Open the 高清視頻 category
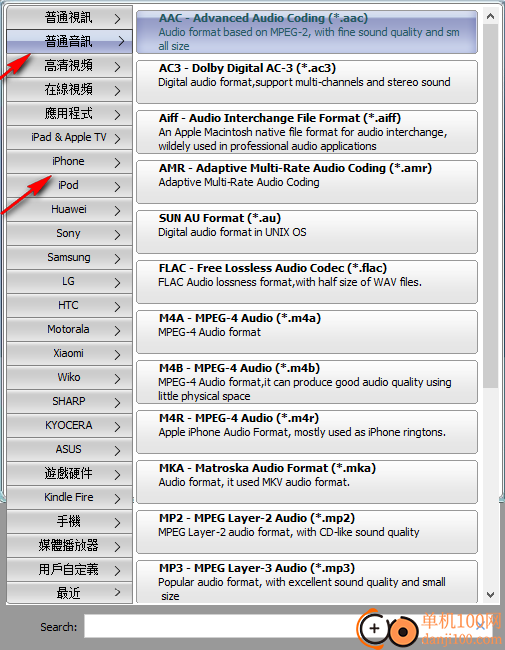Viewport: 505px width, 650px height. click(x=70, y=65)
